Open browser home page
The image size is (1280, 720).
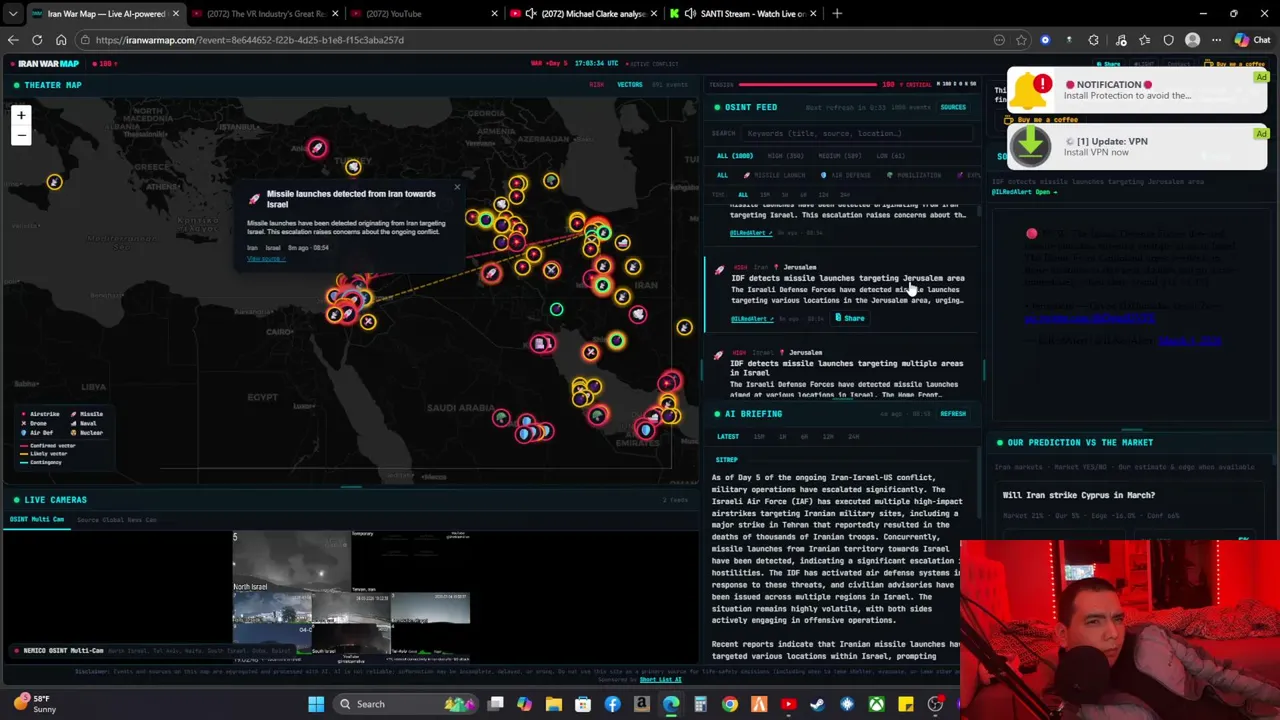pos(61,40)
